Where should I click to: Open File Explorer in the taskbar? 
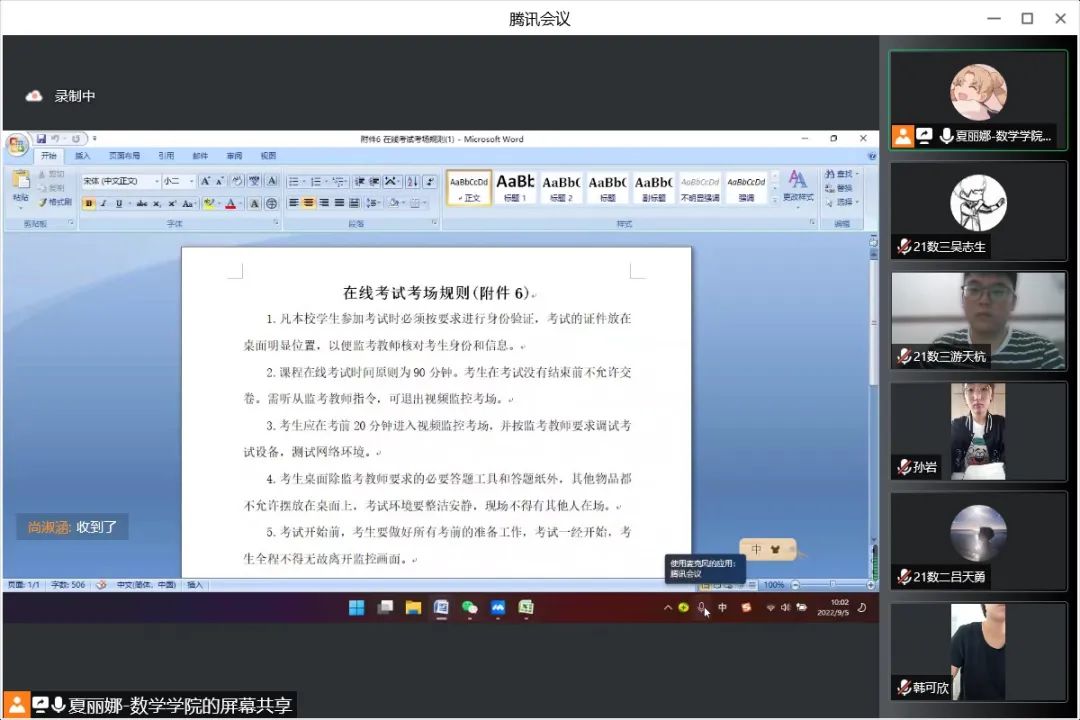click(x=413, y=607)
